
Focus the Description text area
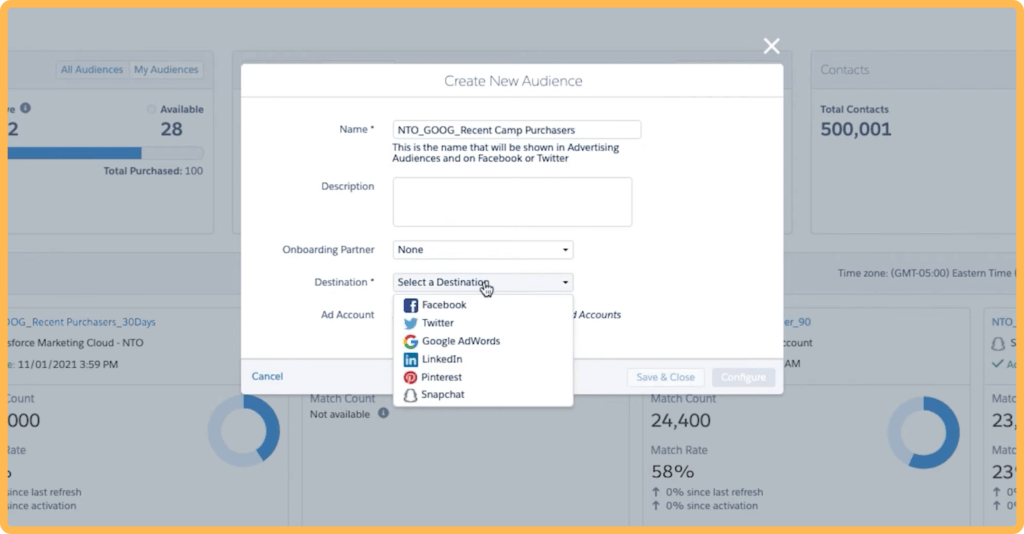tap(512, 202)
